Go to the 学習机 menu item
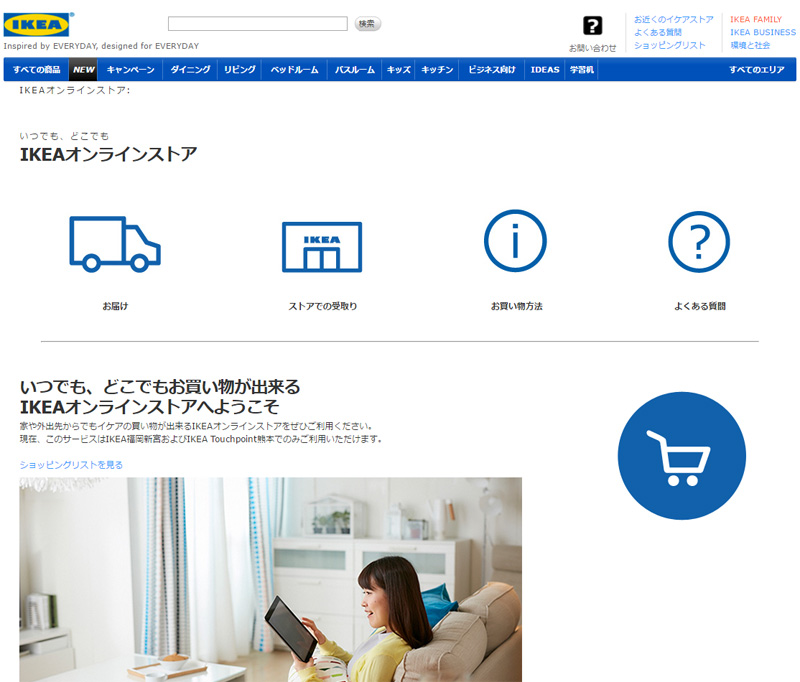The height and width of the screenshot is (682, 800). (582, 70)
